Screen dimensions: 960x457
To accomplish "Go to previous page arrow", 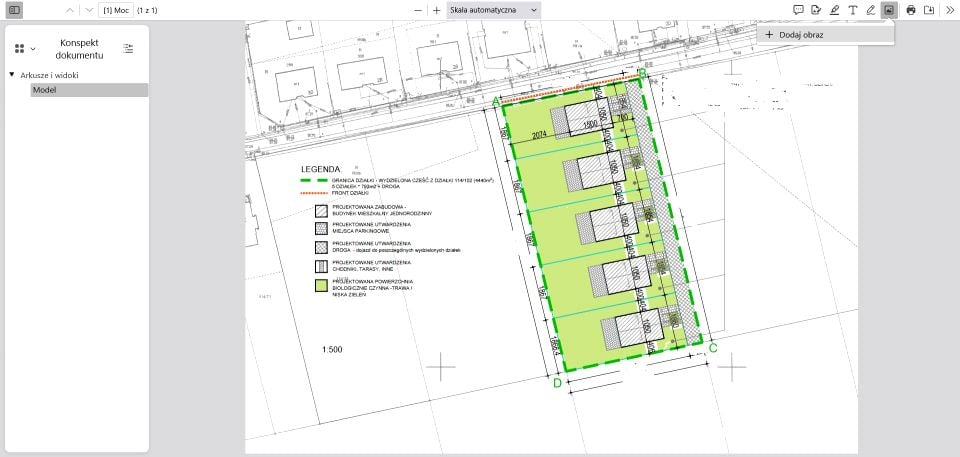I will coord(70,10).
